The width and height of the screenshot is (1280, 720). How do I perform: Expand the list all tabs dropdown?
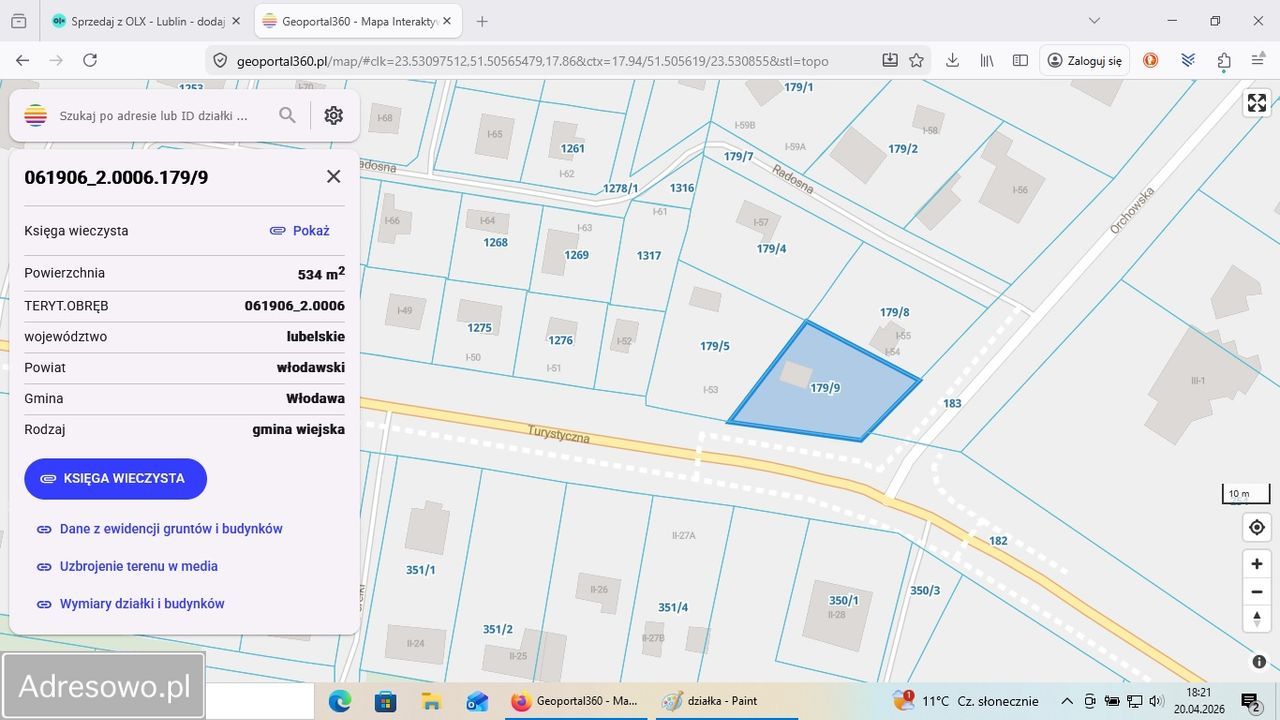1094,21
